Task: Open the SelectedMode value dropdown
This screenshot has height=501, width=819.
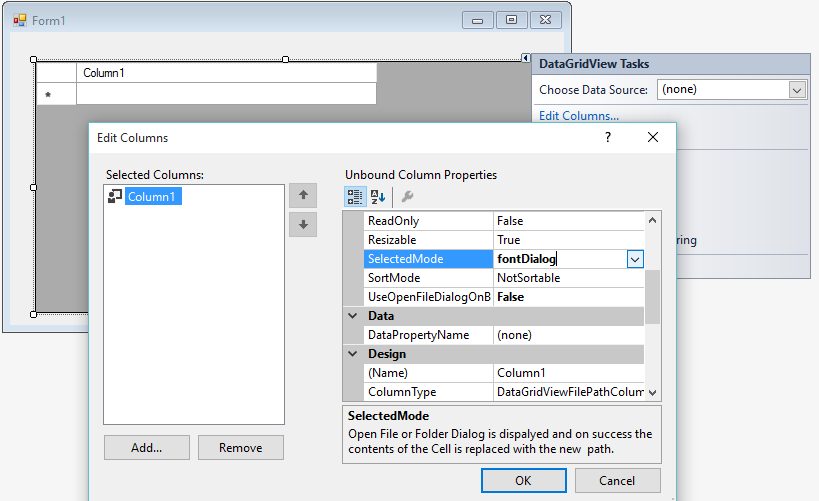Action: click(634, 259)
